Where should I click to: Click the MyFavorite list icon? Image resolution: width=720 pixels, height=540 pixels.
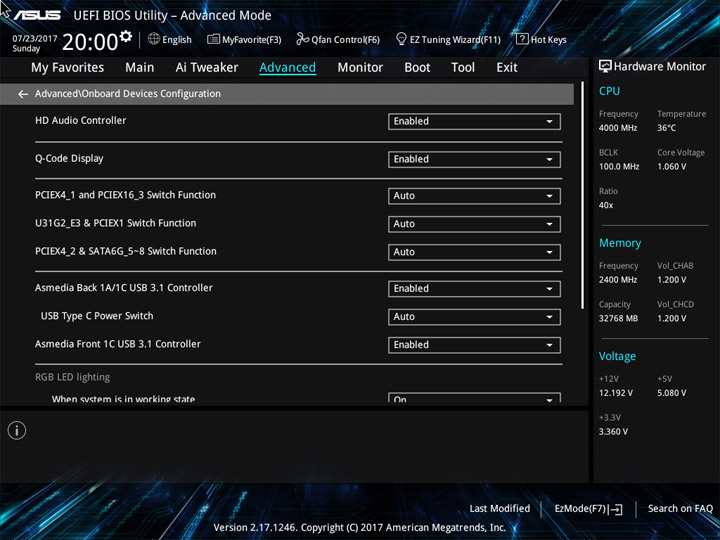pos(214,39)
